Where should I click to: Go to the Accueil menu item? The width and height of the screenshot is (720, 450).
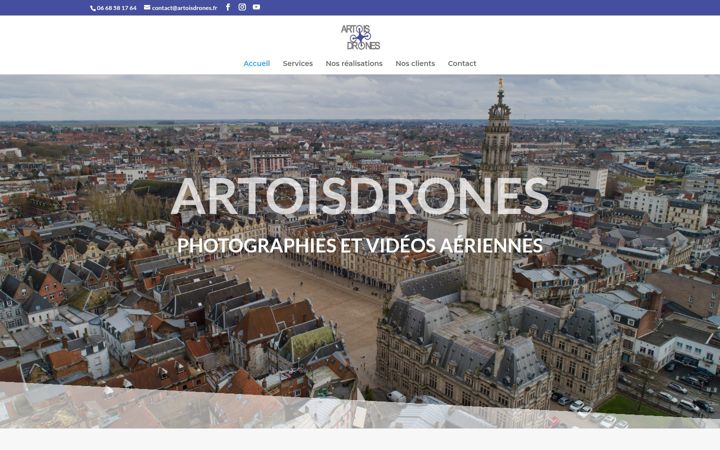point(257,63)
